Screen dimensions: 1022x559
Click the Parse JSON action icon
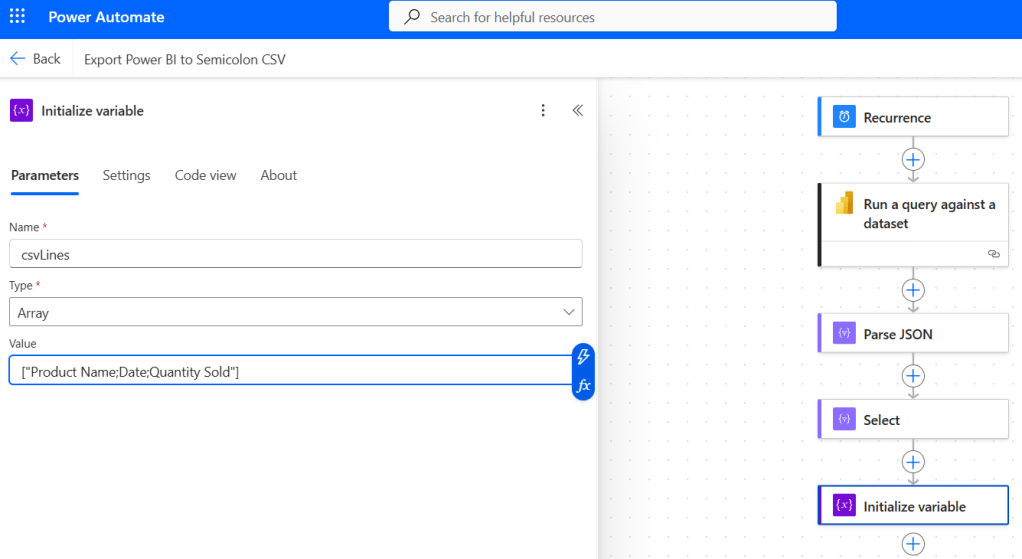[x=844, y=334]
